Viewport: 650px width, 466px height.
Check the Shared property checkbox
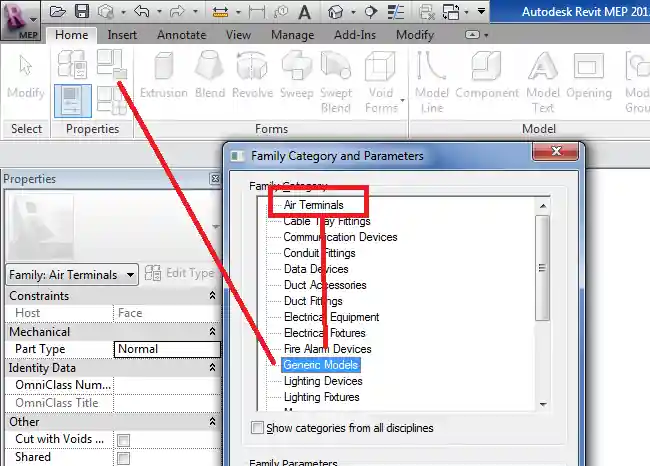124,458
